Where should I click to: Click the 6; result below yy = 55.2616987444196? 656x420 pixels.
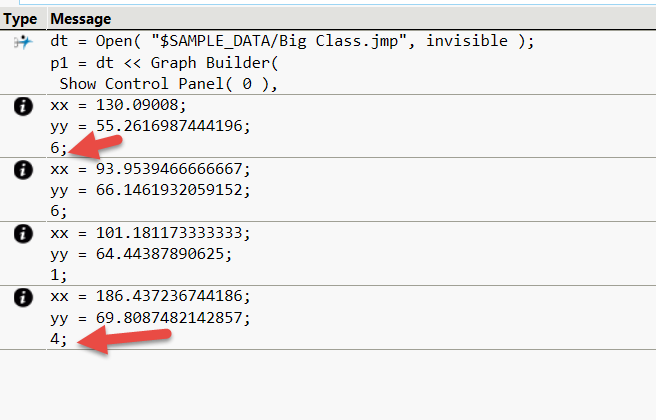click(x=59, y=147)
